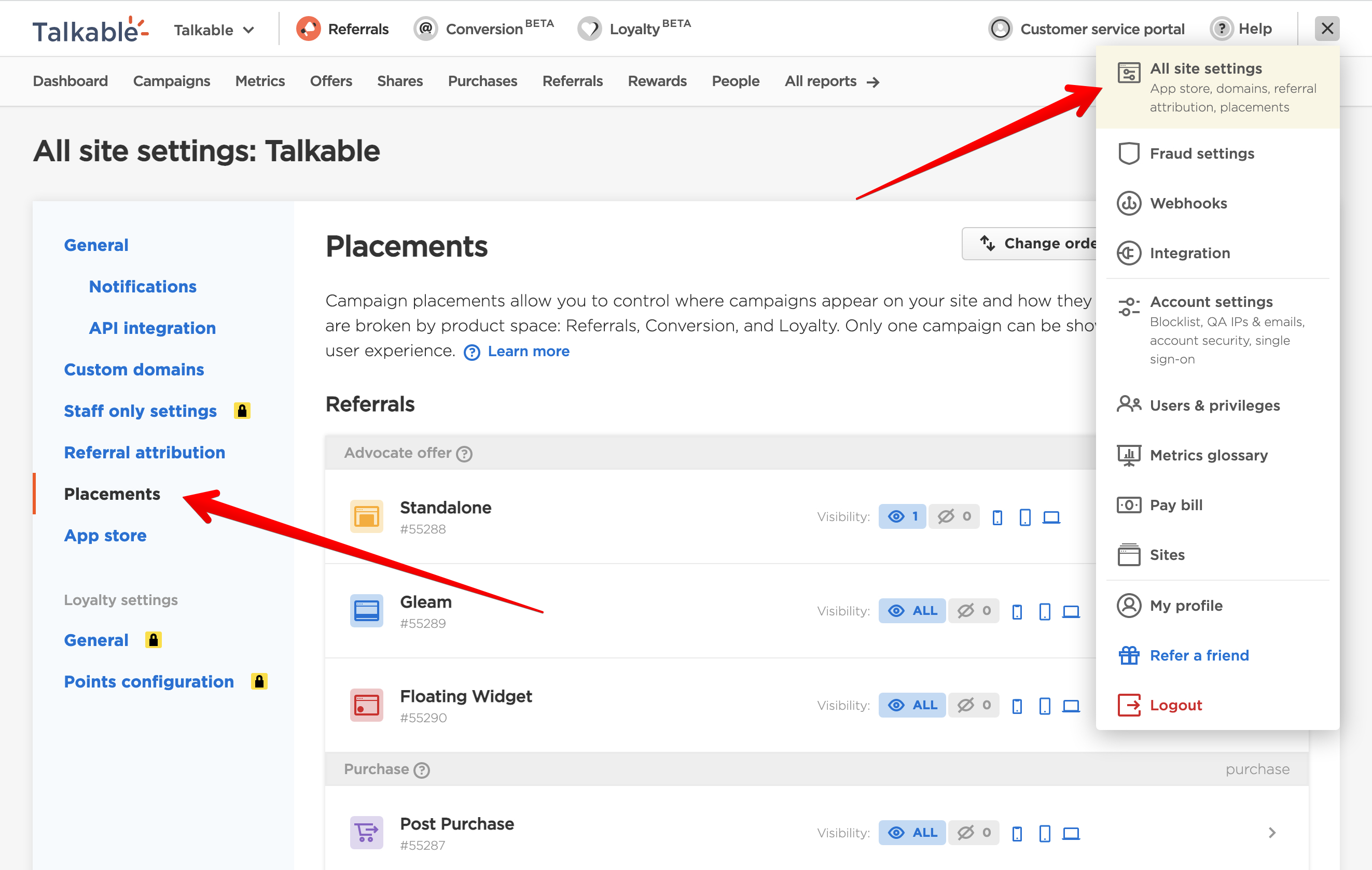Viewport: 1372px width, 870px height.
Task: Switch to Loyalty BETA product
Action: [633, 29]
